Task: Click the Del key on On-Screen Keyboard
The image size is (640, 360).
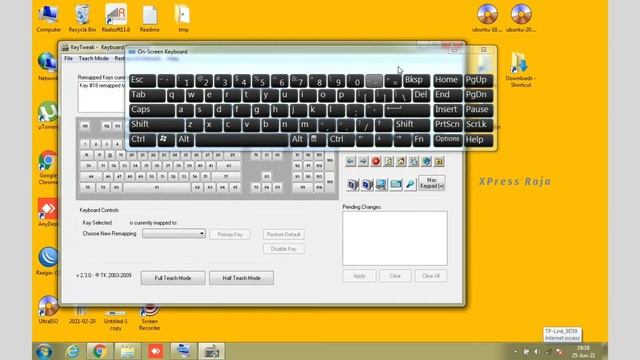Action: coord(421,96)
